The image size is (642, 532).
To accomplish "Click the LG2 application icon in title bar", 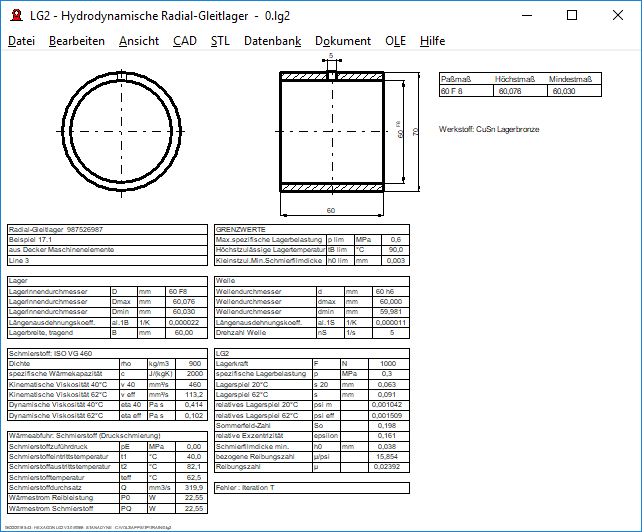I will tap(15, 16).
